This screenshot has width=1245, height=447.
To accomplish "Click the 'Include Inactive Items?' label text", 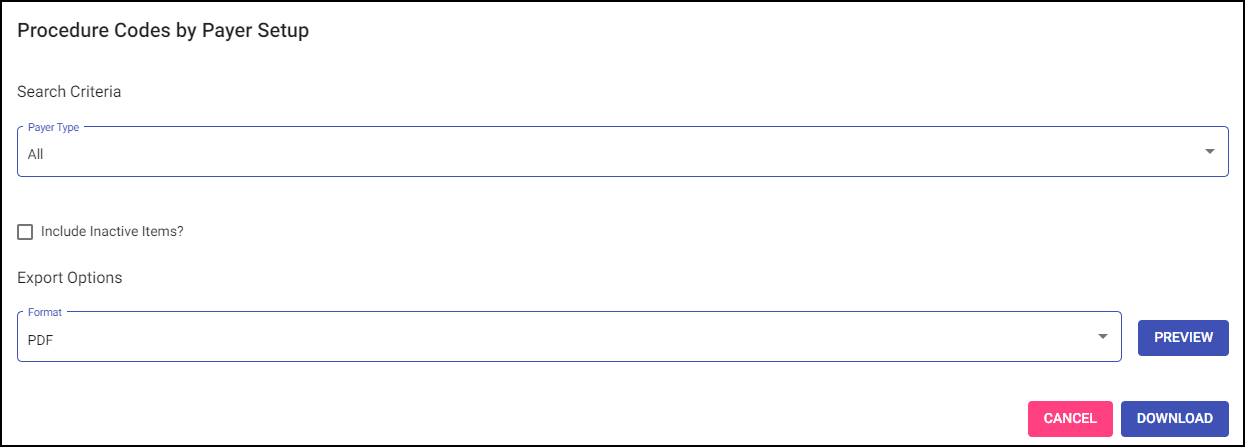I will (x=112, y=232).
